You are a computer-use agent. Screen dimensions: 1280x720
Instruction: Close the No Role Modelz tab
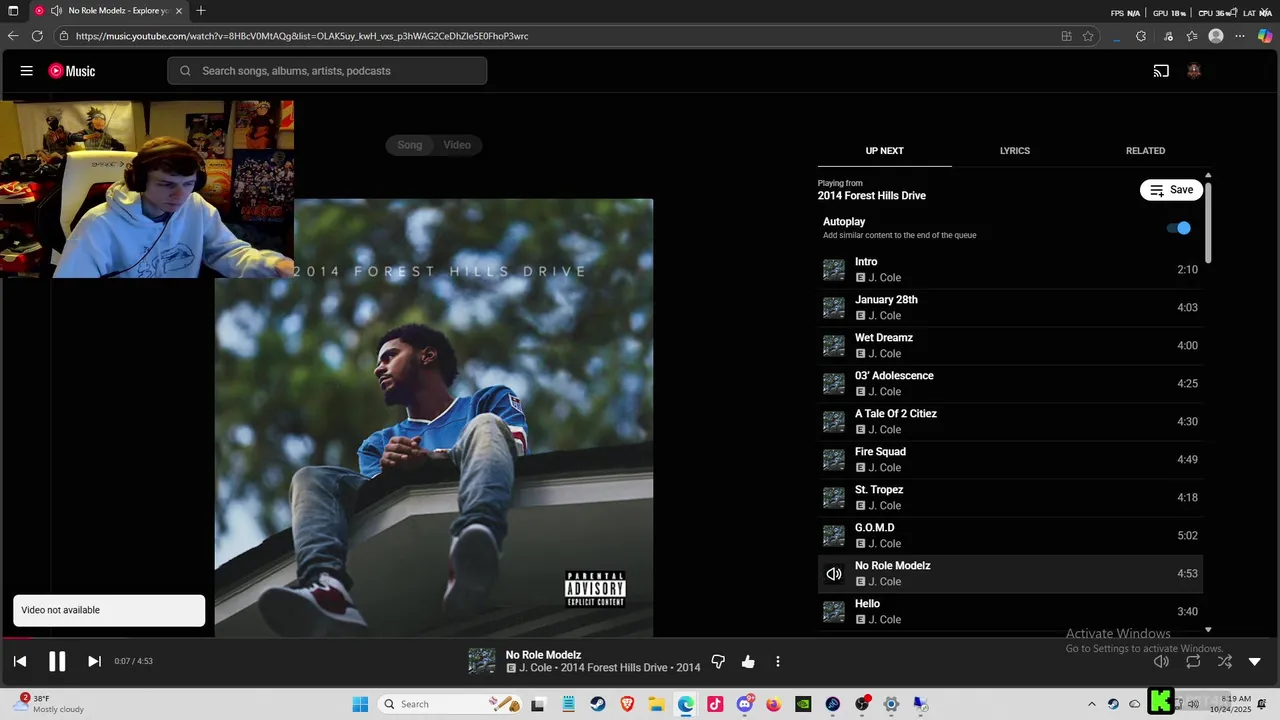tap(179, 11)
